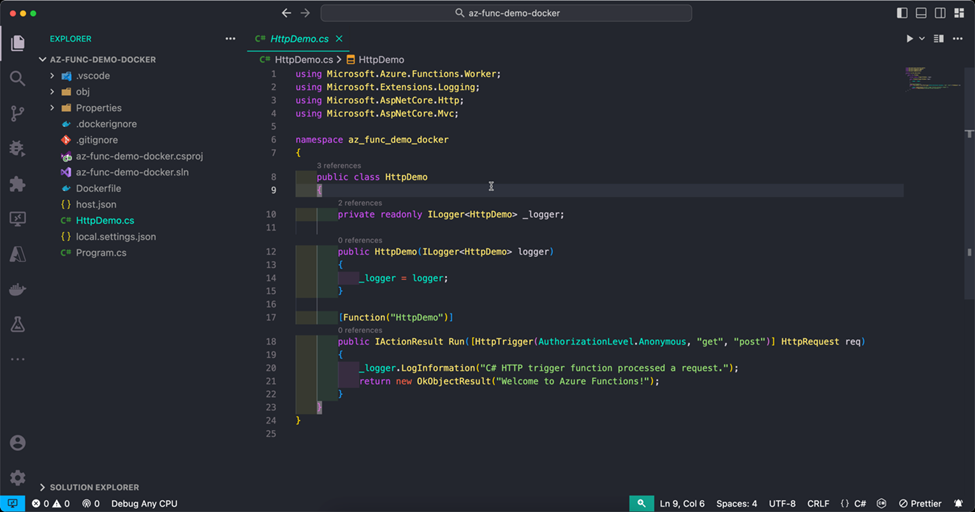Open the Extensions view
The image size is (975, 512).
[x=17, y=184]
